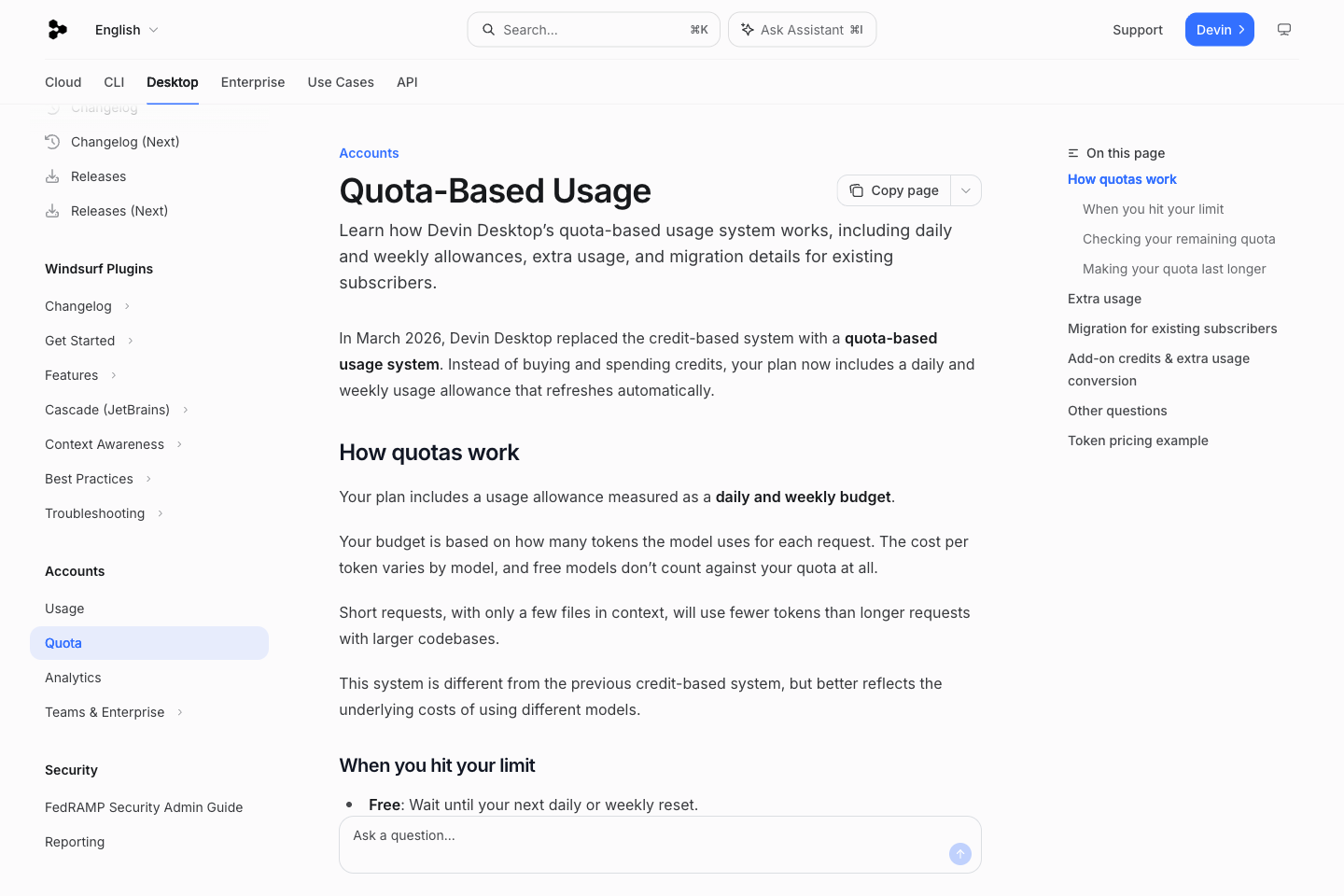Open the Support link
1344x896 pixels.
(x=1138, y=30)
